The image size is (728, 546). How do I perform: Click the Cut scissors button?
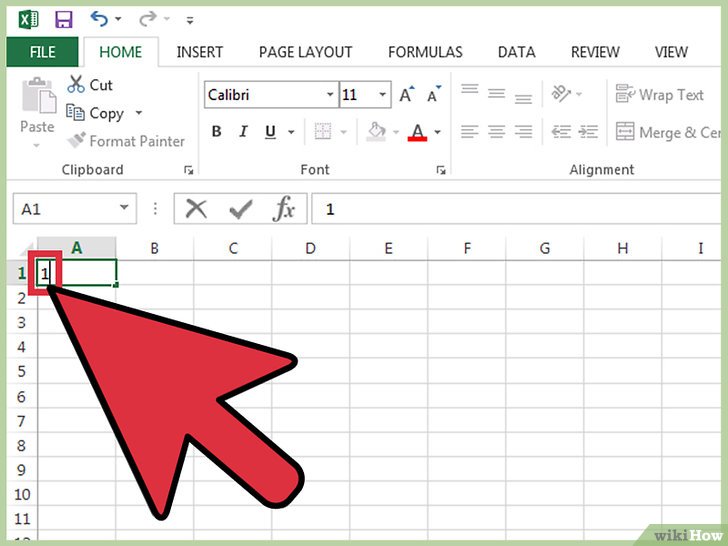[89, 84]
